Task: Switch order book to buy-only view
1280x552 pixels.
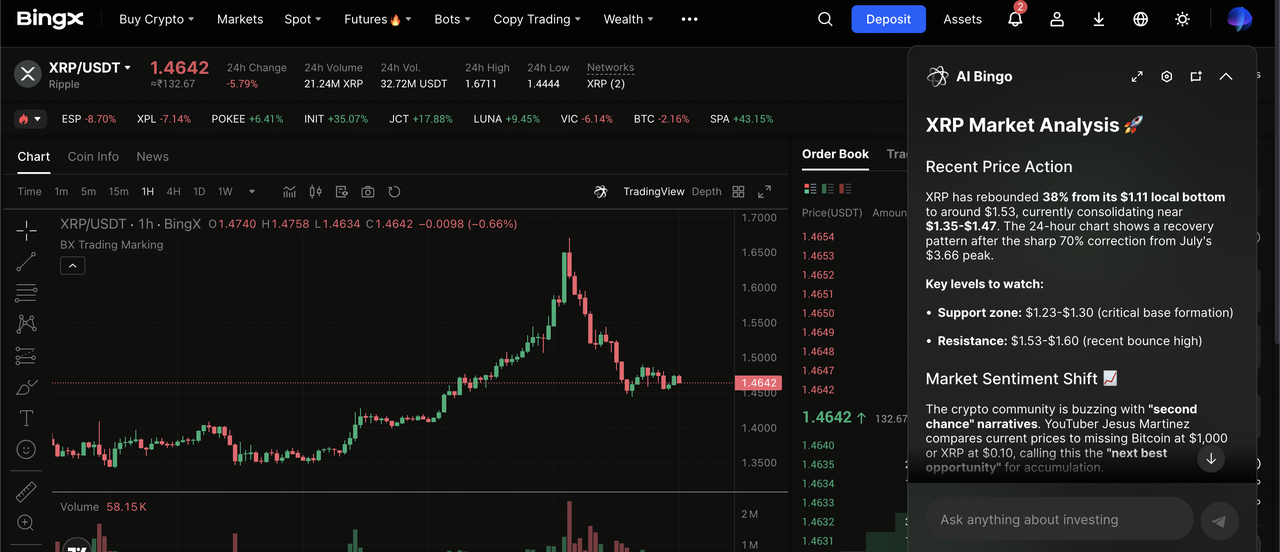Action: pos(826,189)
